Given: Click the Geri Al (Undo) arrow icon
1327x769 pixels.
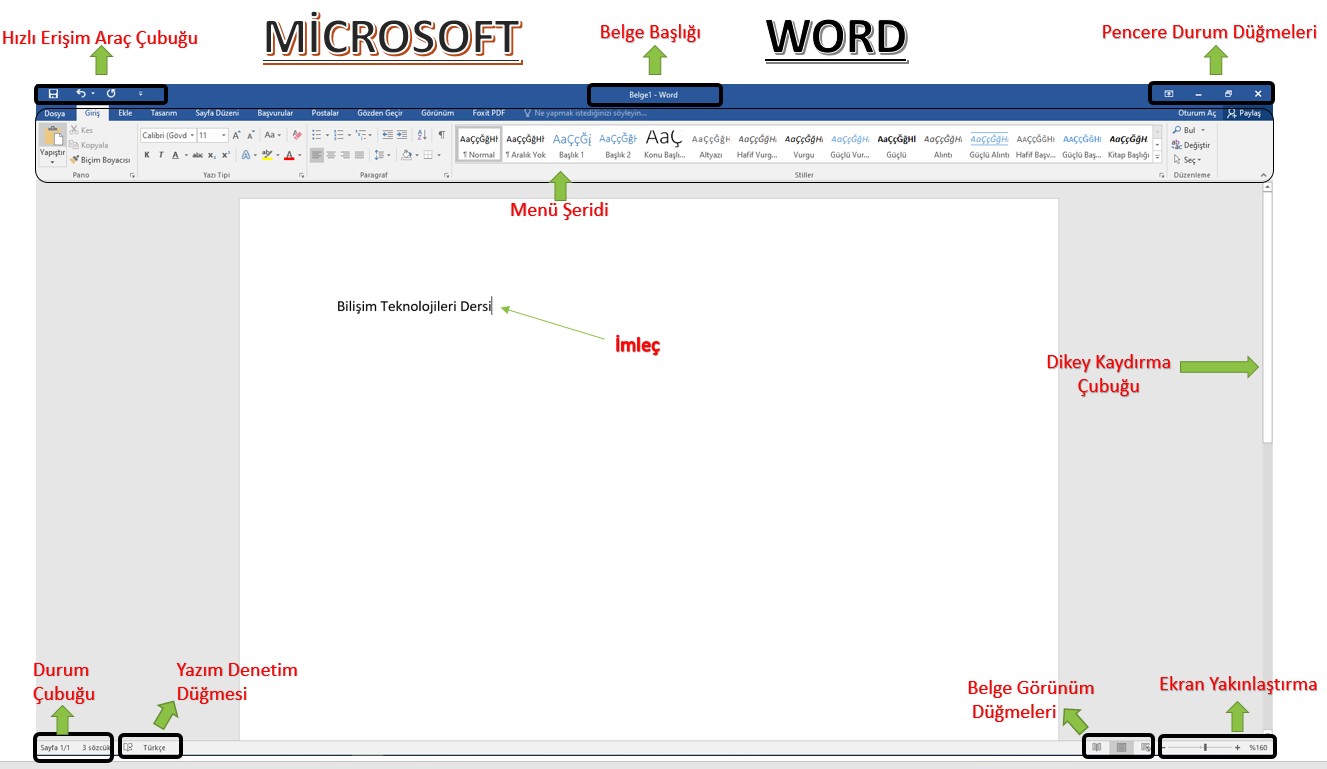Looking at the screenshot, I should (80, 93).
